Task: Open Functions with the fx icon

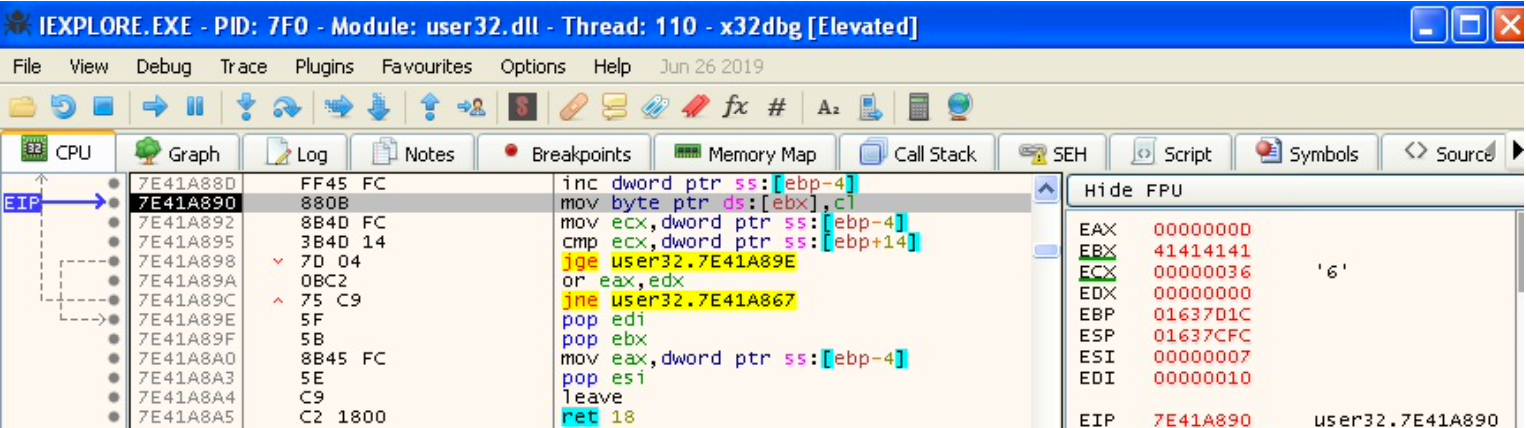Action: tap(736, 106)
